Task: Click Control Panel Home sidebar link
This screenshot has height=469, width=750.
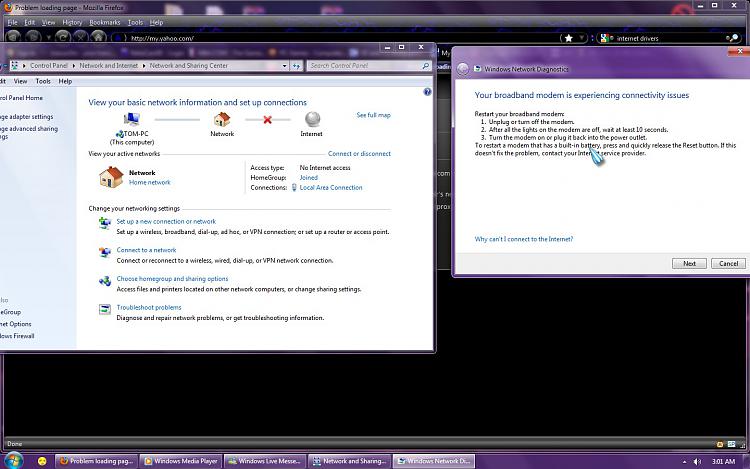Action: pyautogui.click(x=21, y=98)
